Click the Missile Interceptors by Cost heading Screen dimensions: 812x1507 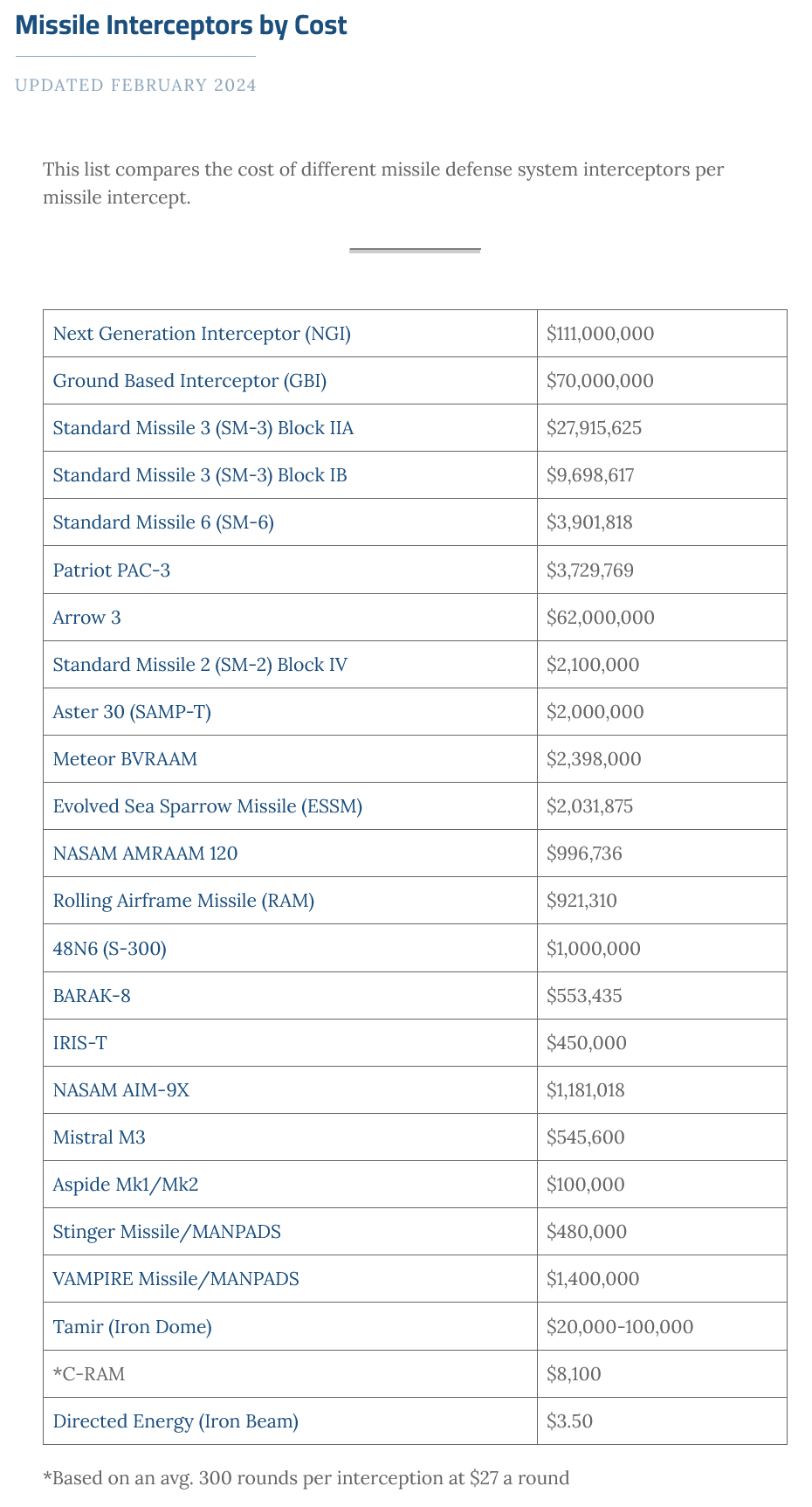(182, 25)
